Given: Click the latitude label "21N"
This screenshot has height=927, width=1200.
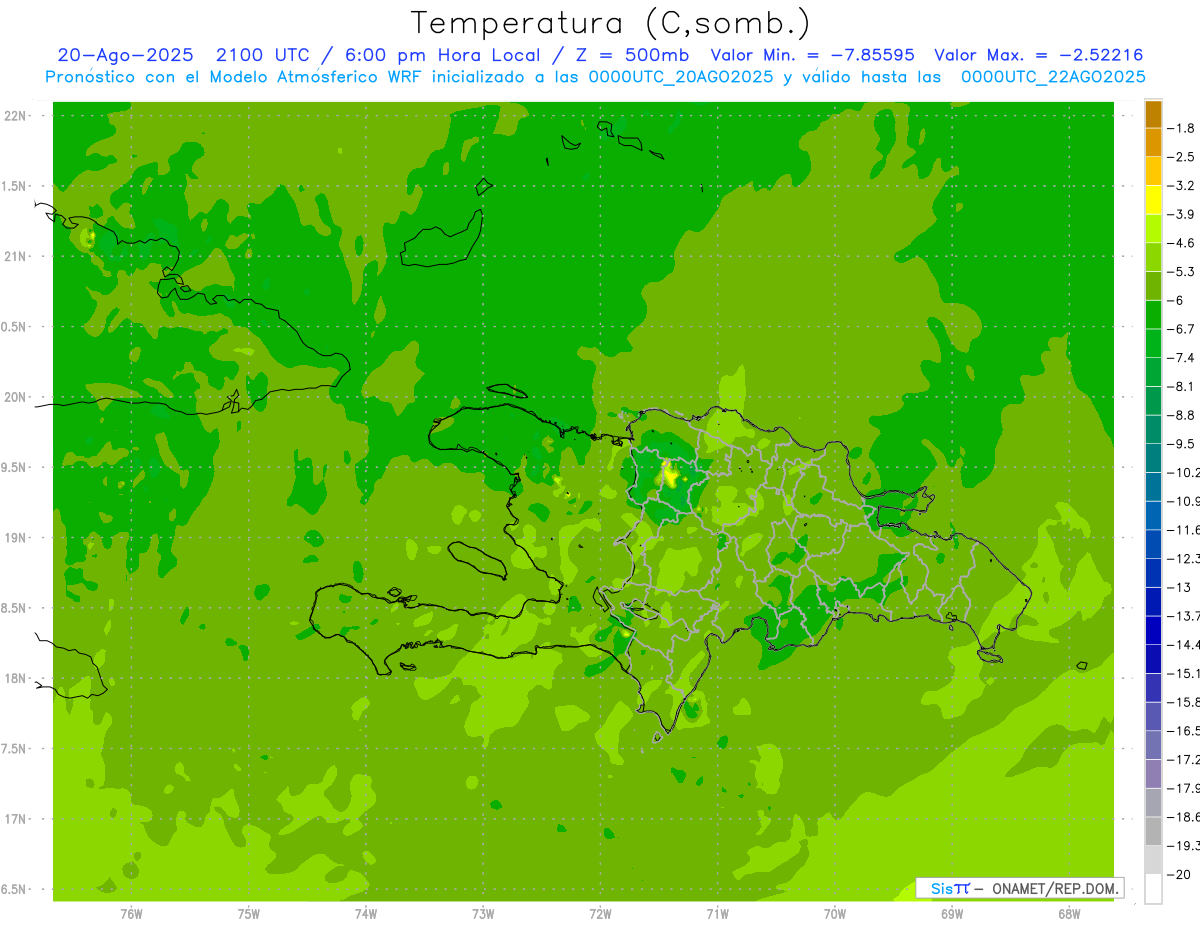Looking at the screenshot, I should (15, 256).
